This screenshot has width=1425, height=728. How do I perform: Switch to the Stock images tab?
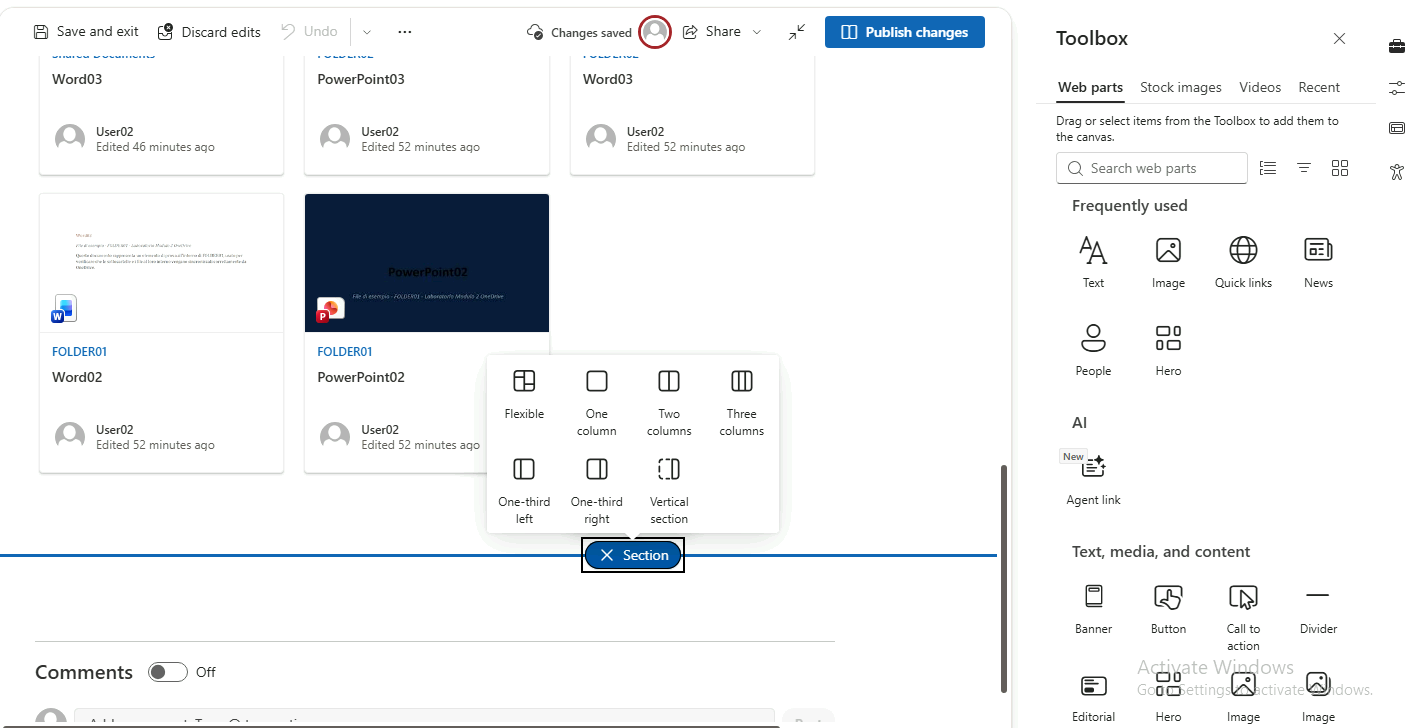(x=1181, y=87)
